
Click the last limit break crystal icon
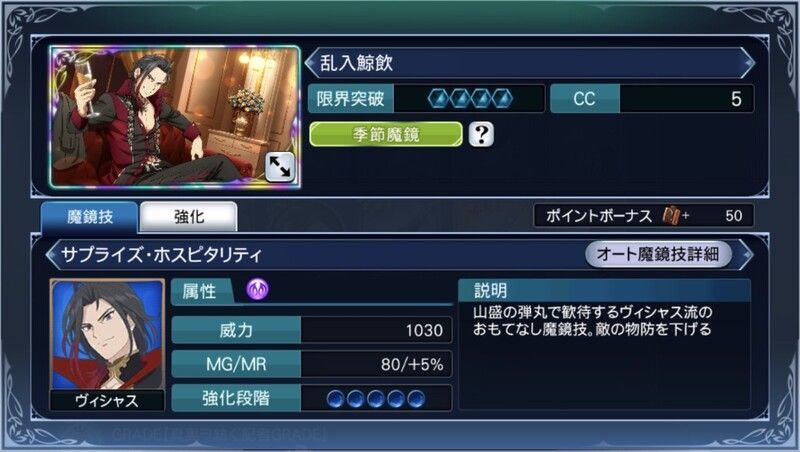pos(502,98)
